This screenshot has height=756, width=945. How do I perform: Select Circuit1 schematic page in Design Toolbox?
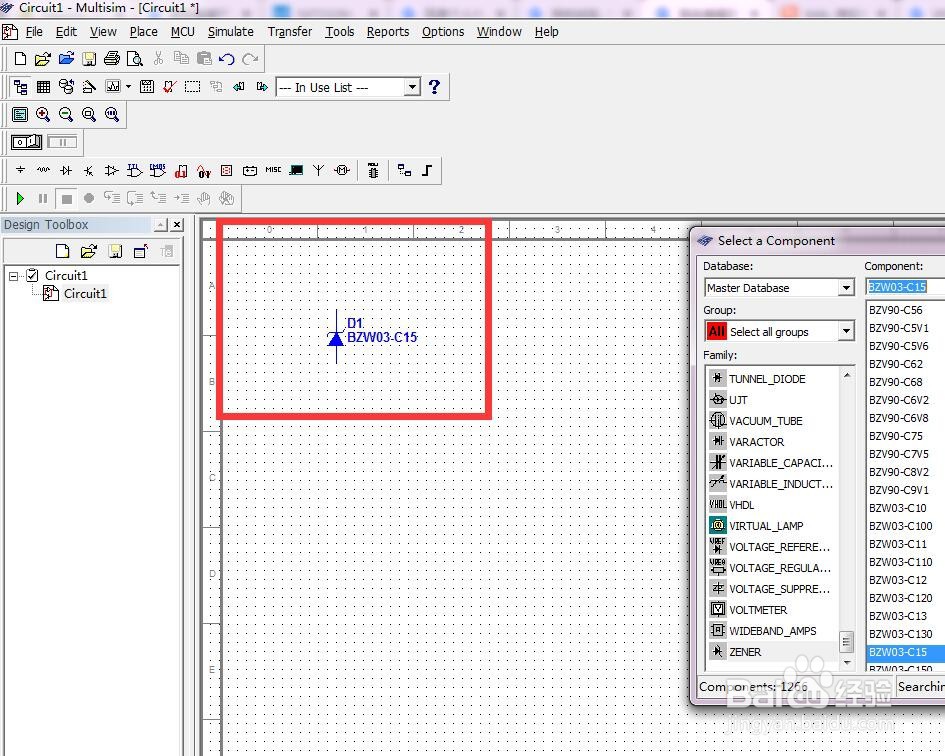(85, 294)
